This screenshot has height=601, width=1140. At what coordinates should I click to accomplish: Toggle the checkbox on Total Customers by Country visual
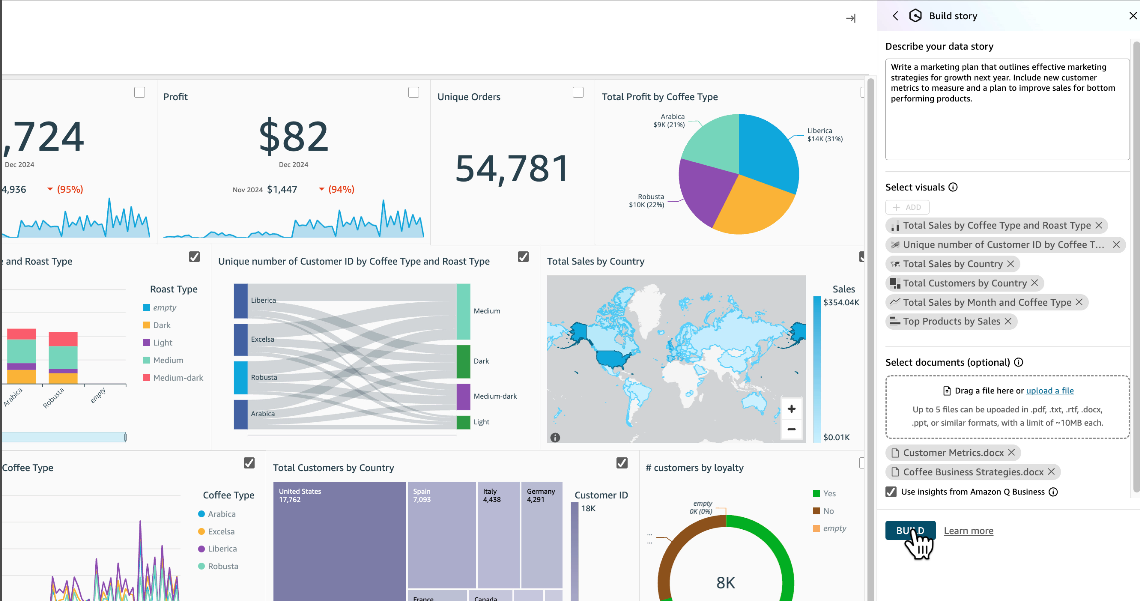622,463
